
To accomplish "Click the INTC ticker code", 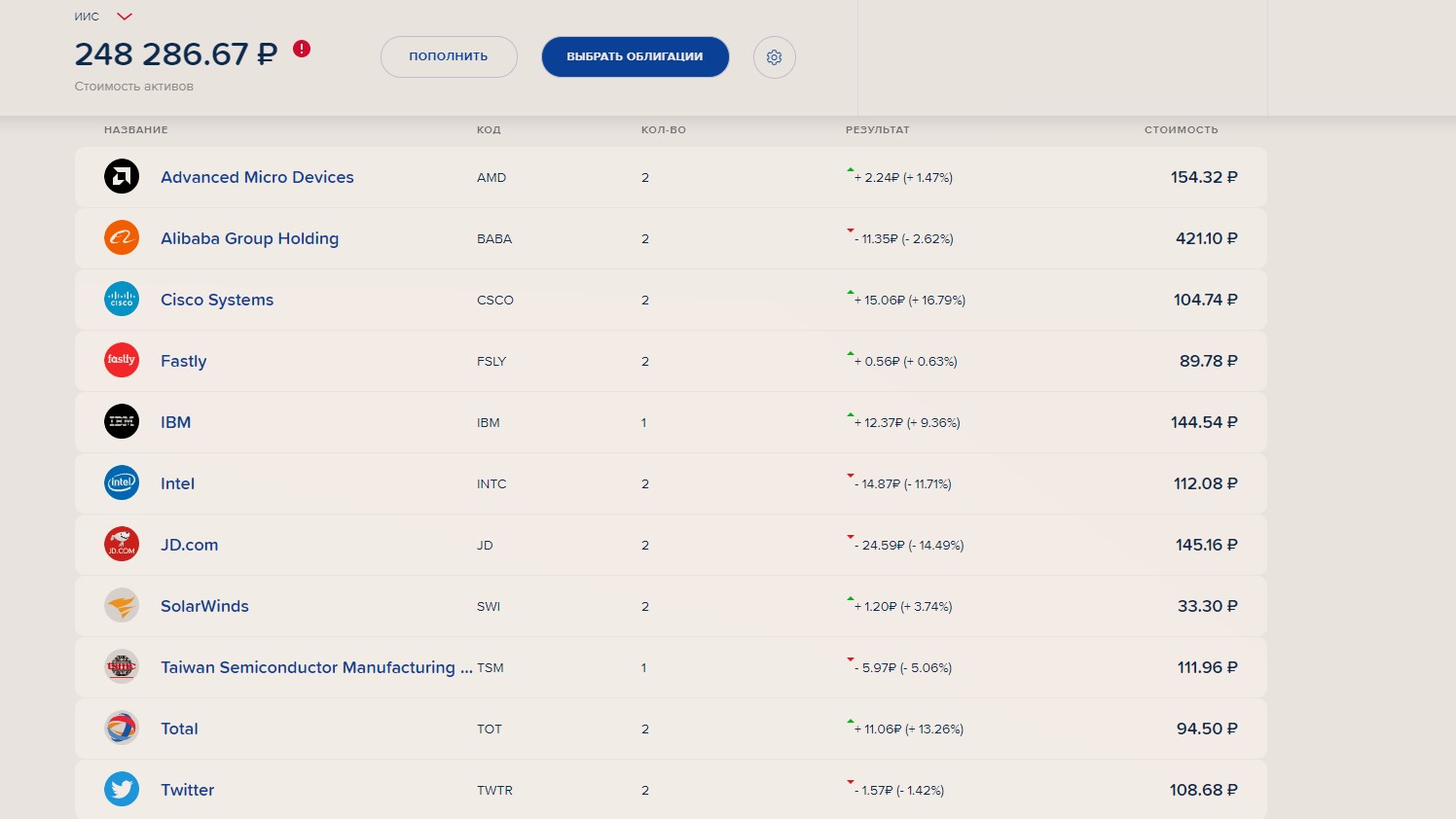I will point(491,483).
